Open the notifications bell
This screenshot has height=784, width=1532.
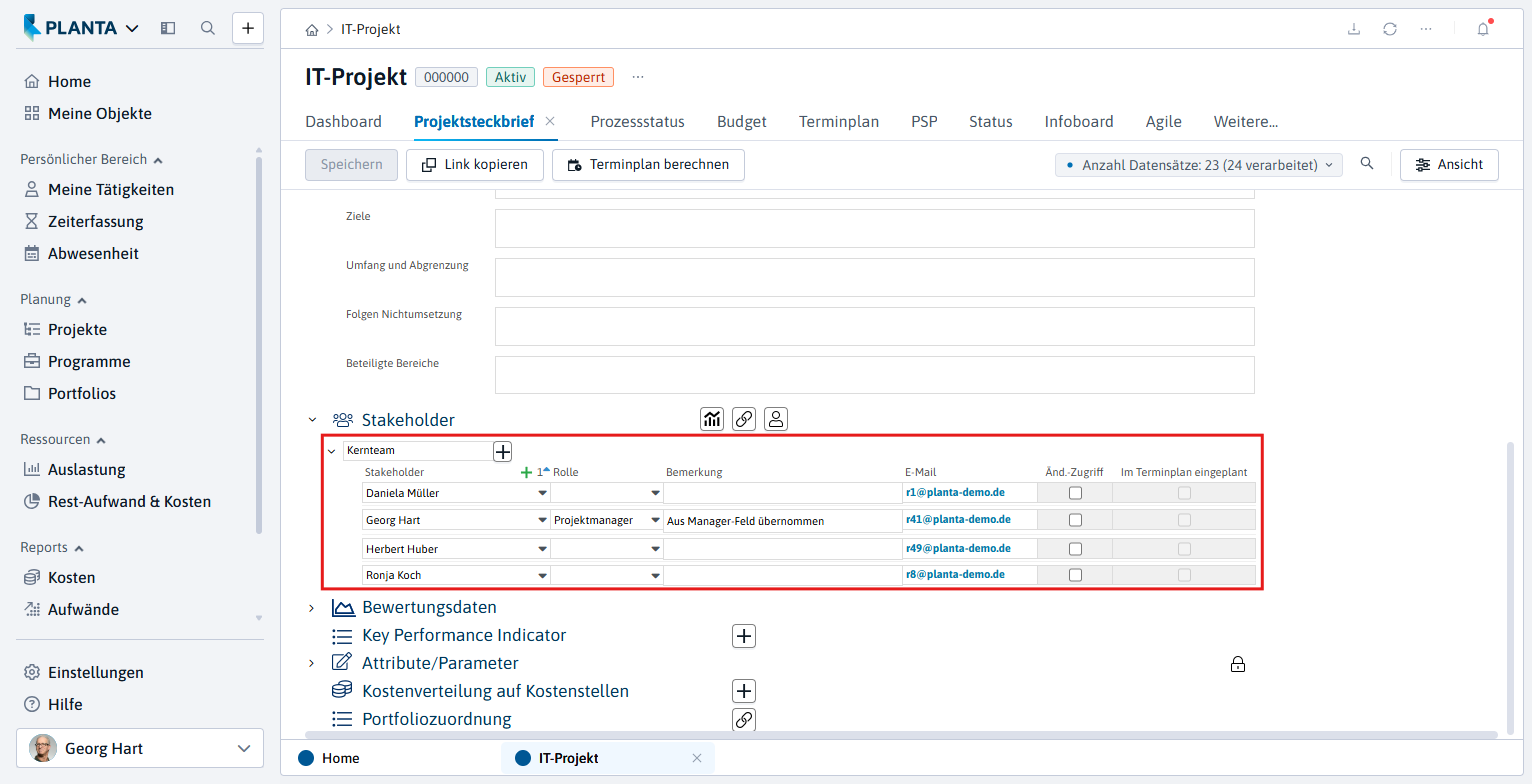[1483, 29]
